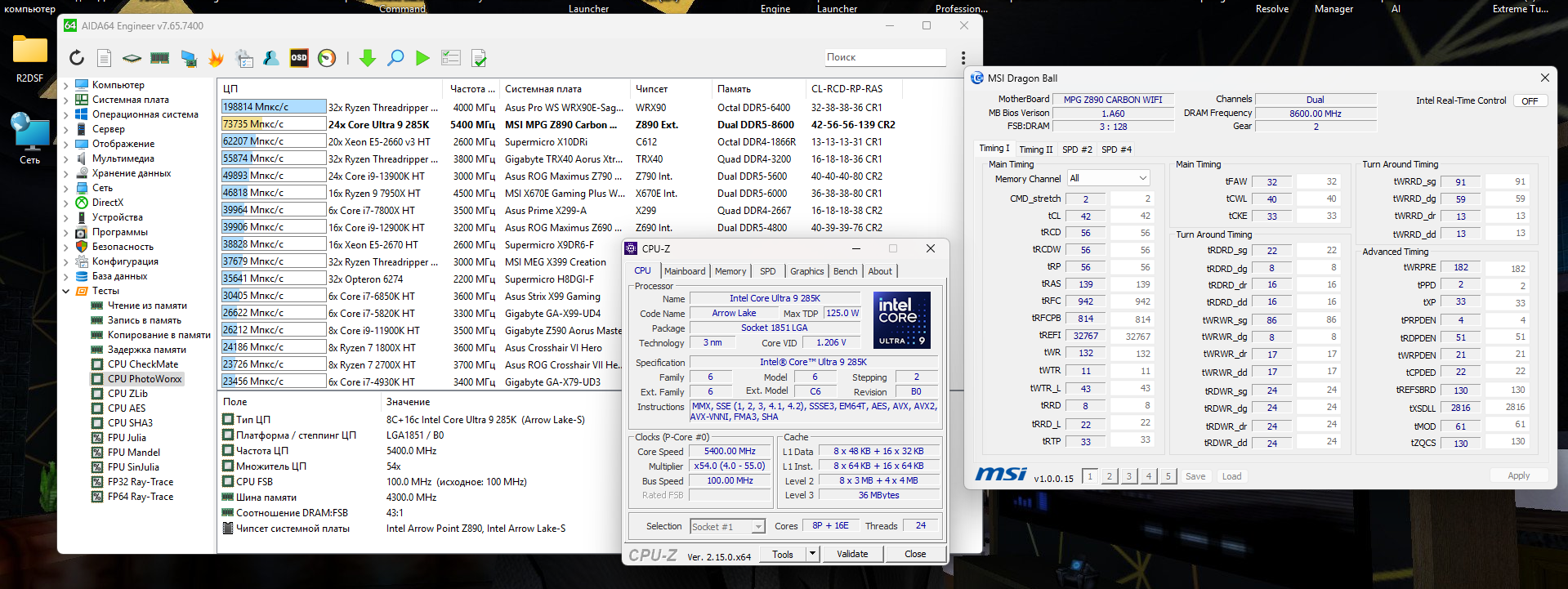Sort by the Чипсет column header
This screenshot has width=1568, height=589.
(x=672, y=89)
